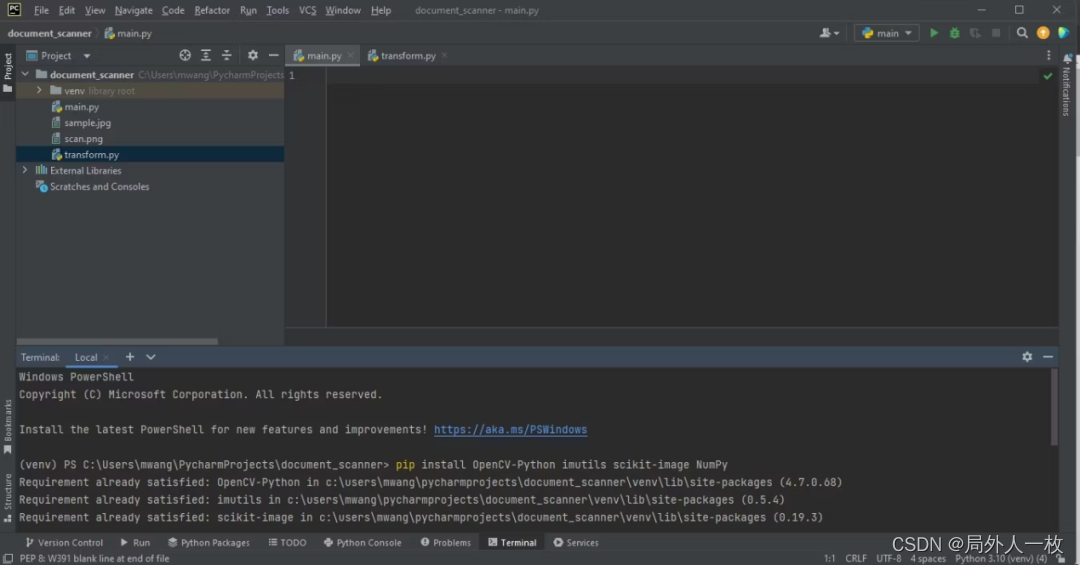Click terminal vertical scrollbar
1080x565 pixels.
point(1054,407)
